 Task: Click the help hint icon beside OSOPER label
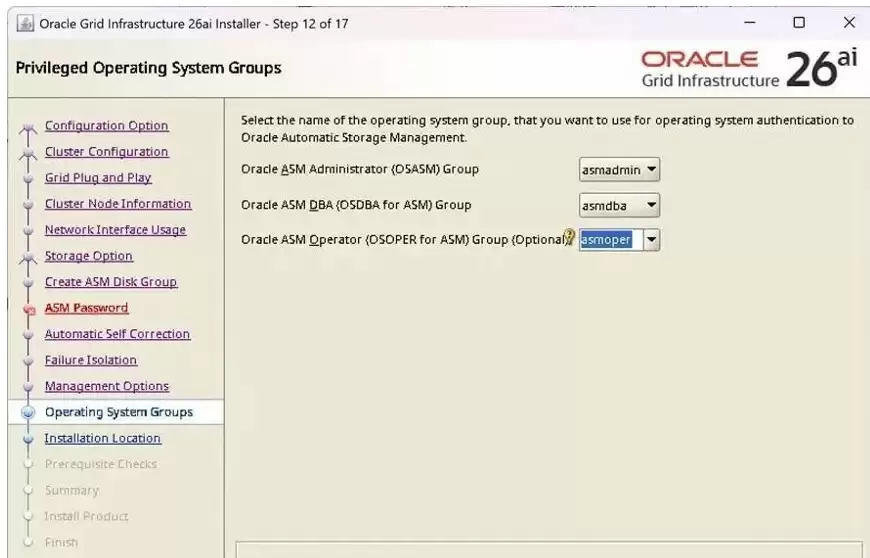[x=569, y=237]
